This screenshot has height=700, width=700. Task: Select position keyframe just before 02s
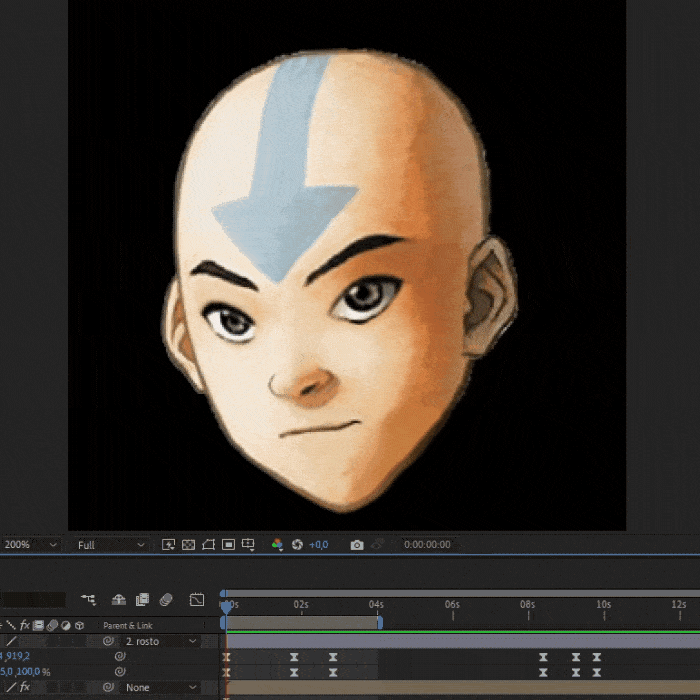(x=294, y=657)
